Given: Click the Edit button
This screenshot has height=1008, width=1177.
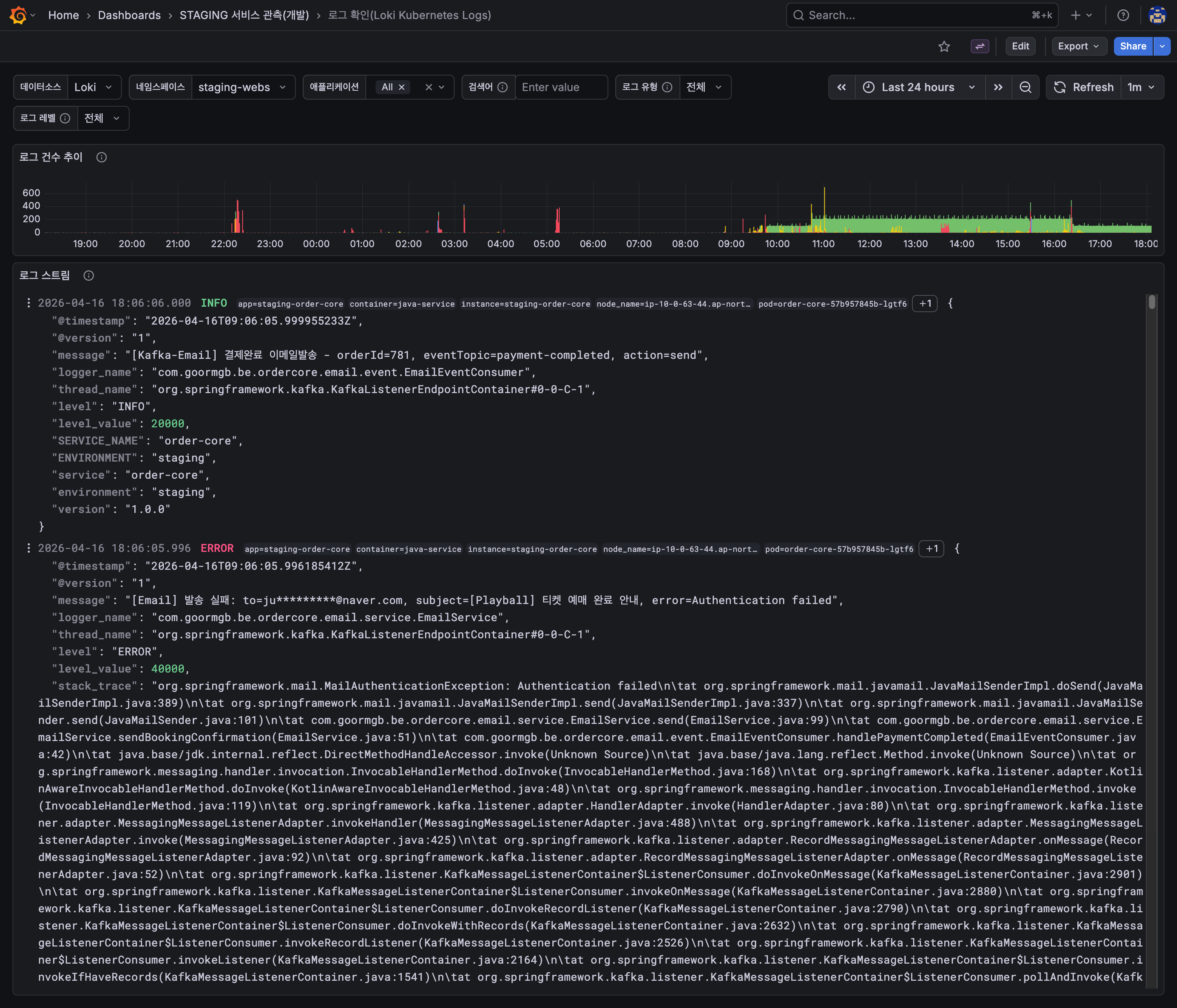Looking at the screenshot, I should (x=1020, y=46).
